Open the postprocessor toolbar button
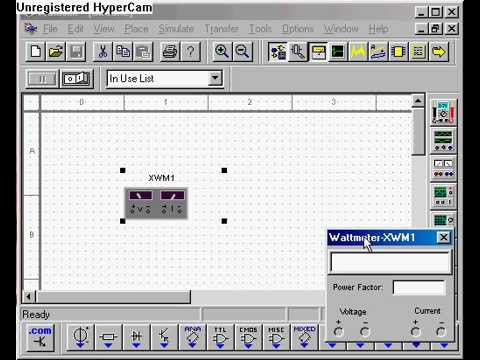 pos(378,52)
